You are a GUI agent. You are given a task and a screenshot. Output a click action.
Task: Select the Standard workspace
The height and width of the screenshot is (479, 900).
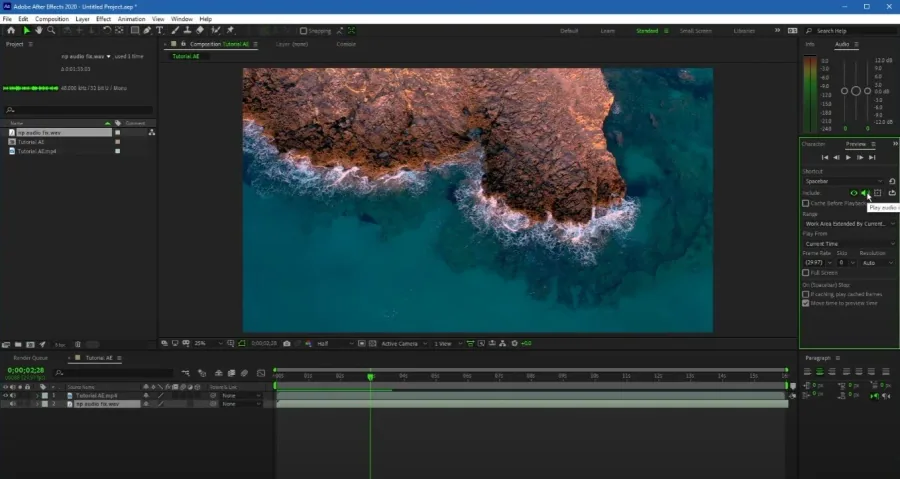click(x=647, y=31)
